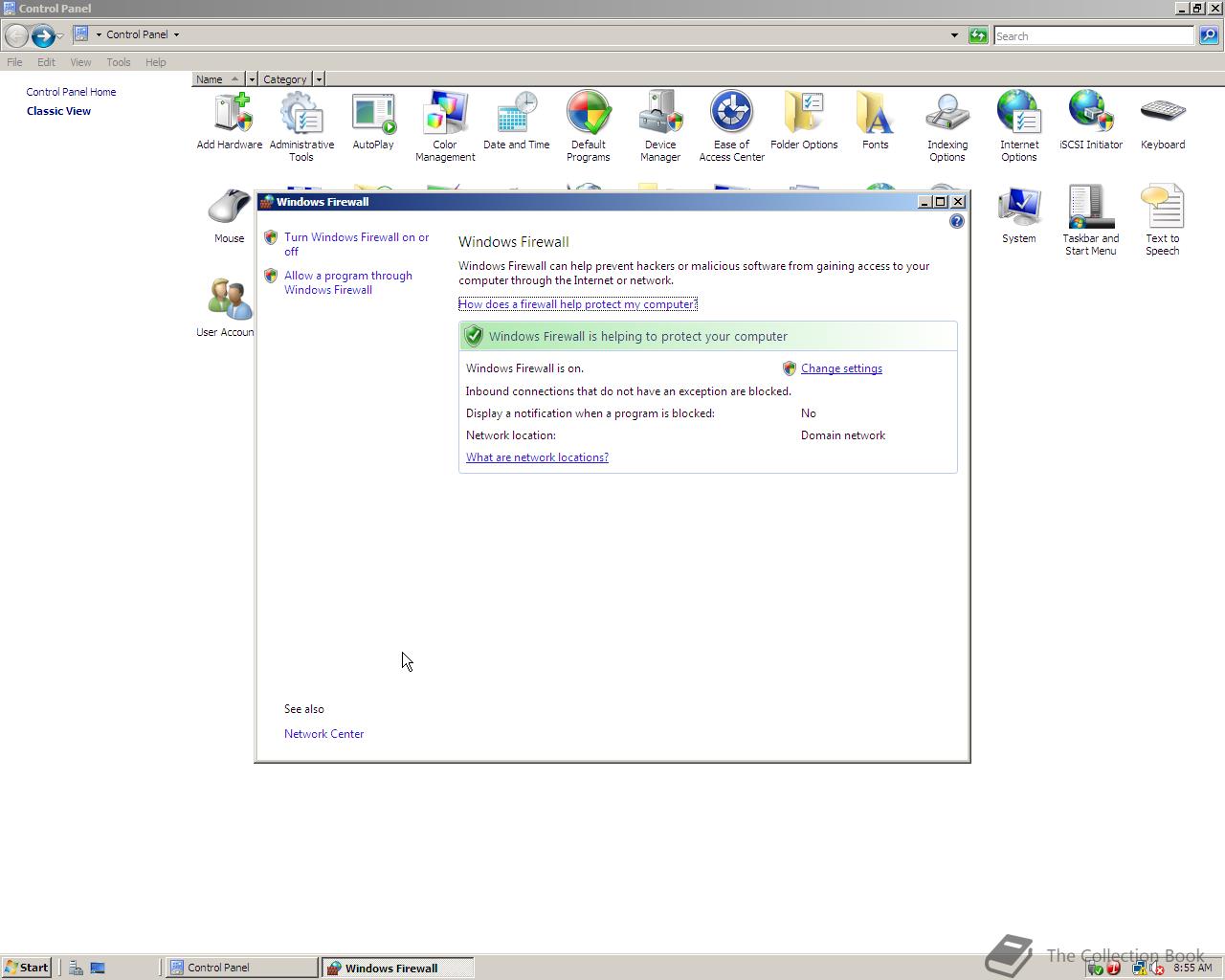This screenshot has height=980, width=1225.
Task: Open the AutoPlay icon
Action: click(373, 122)
